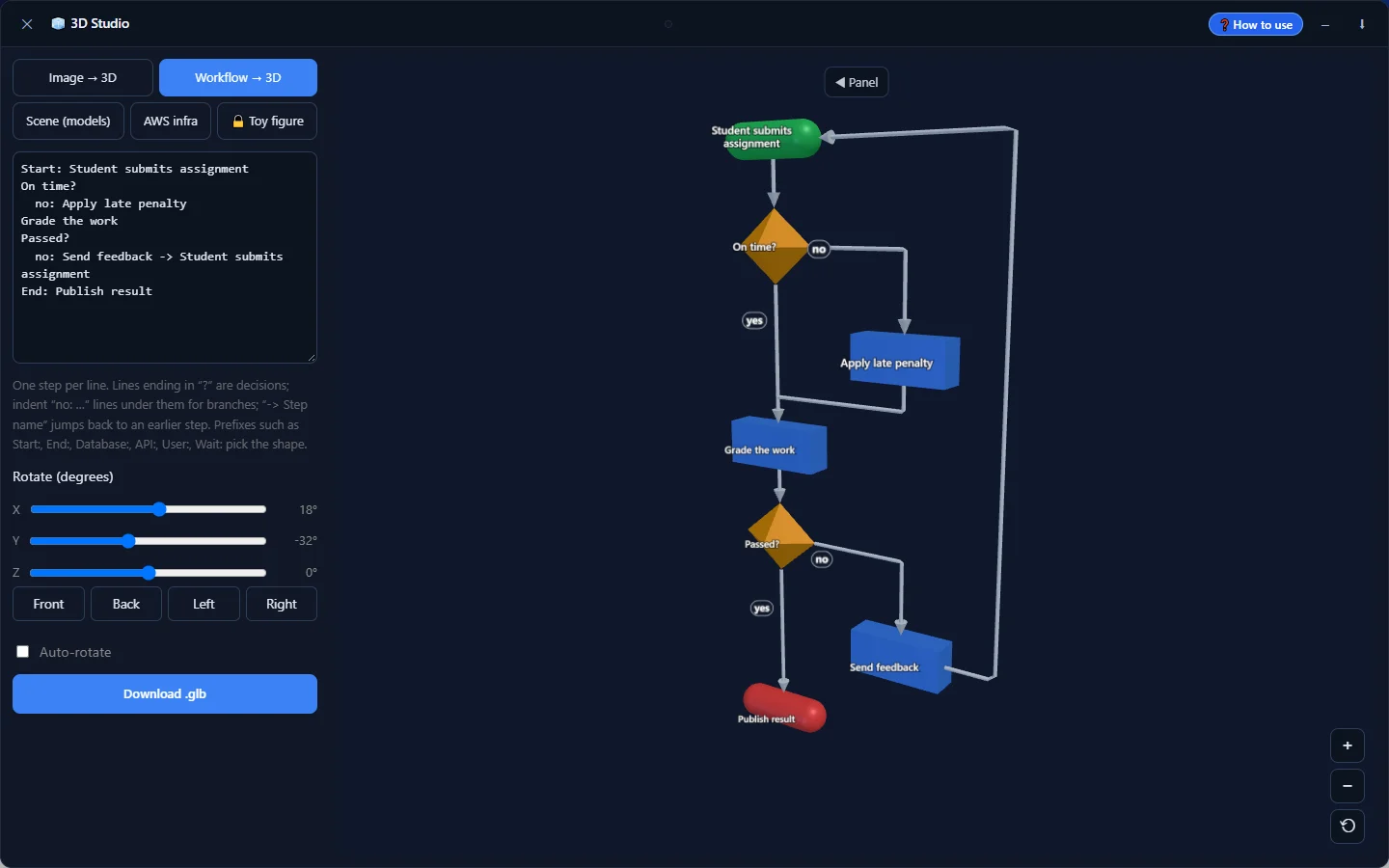Screen dimensions: 1389x868
Task: Set view to Front
Action: 48,604
